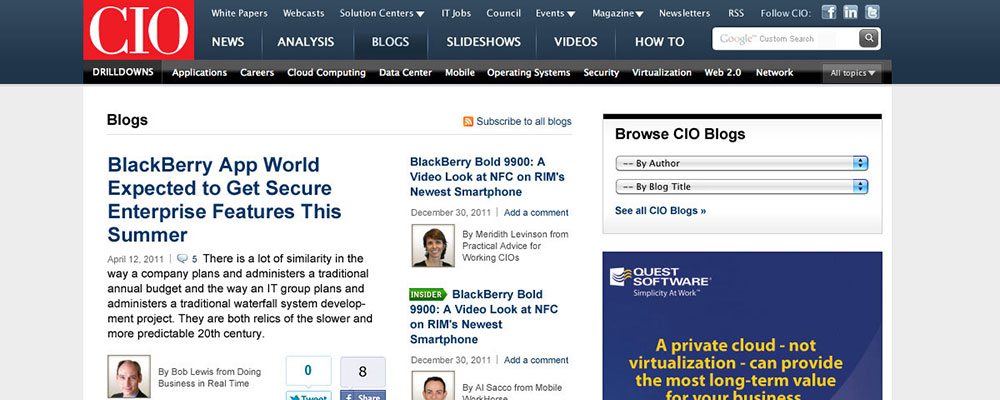
Task: Click the Quest Software logo
Action: click(660, 281)
